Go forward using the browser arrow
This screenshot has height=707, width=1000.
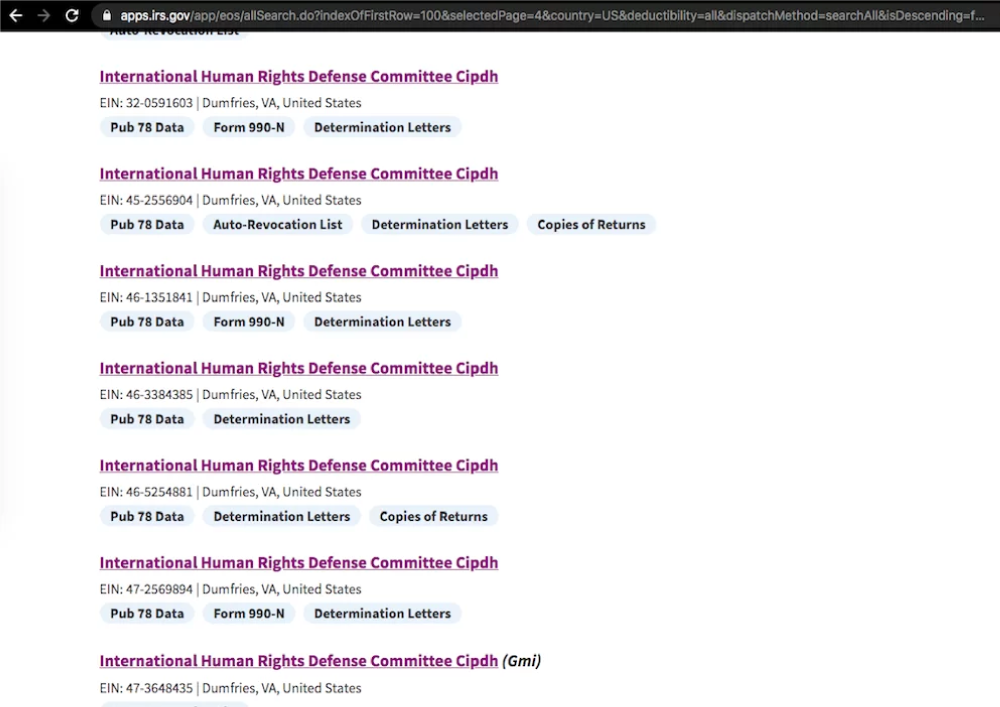[43, 15]
